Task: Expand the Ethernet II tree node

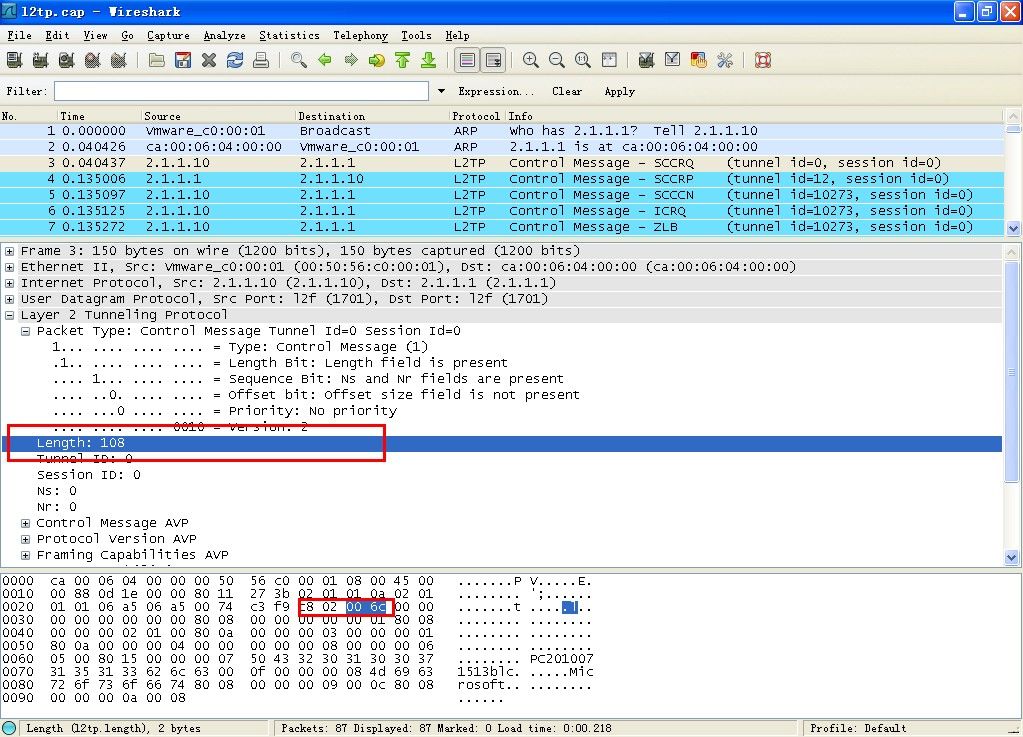Action: [10, 267]
